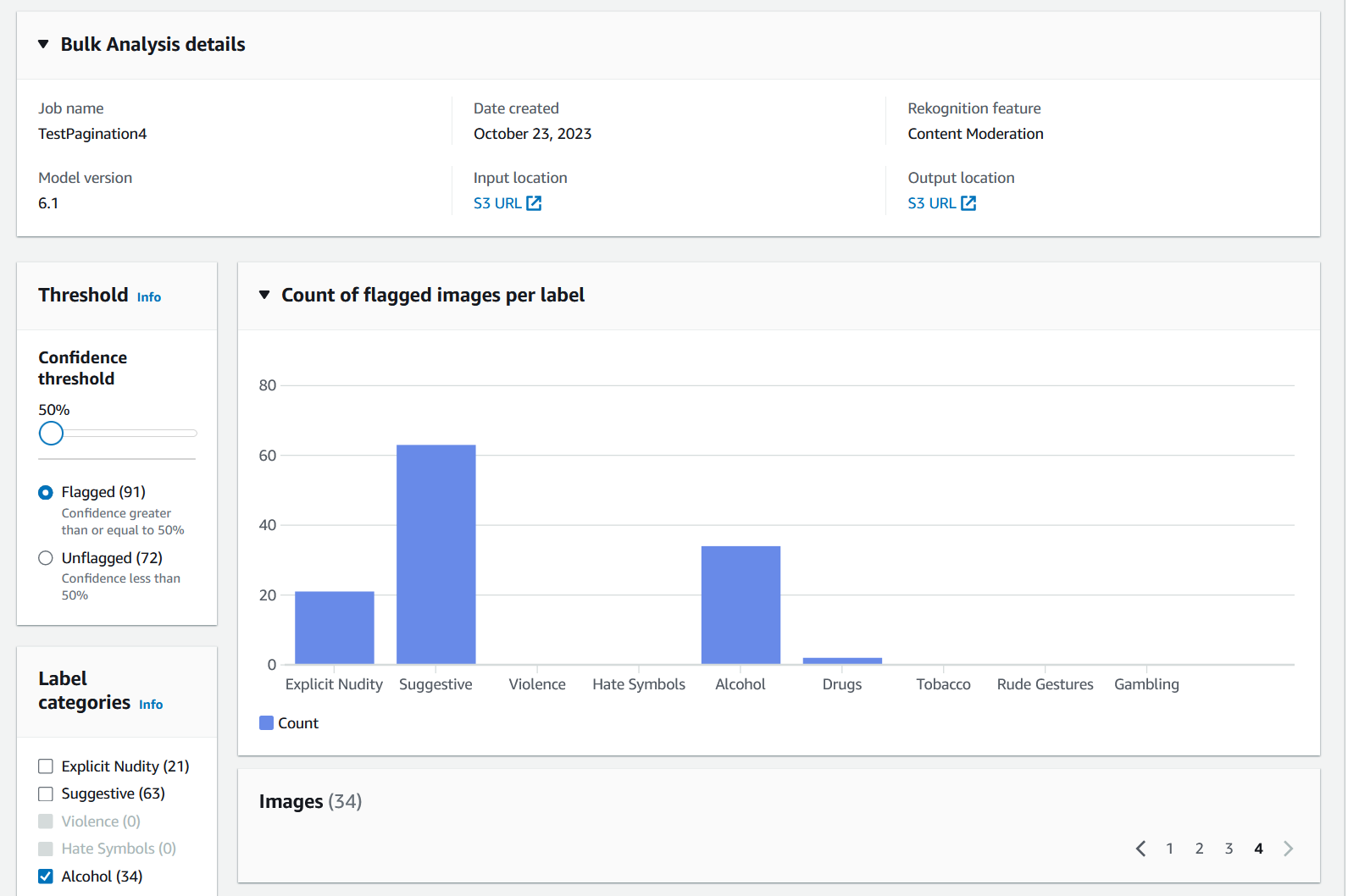Click the Suggestive bar in the chart

coord(436,555)
